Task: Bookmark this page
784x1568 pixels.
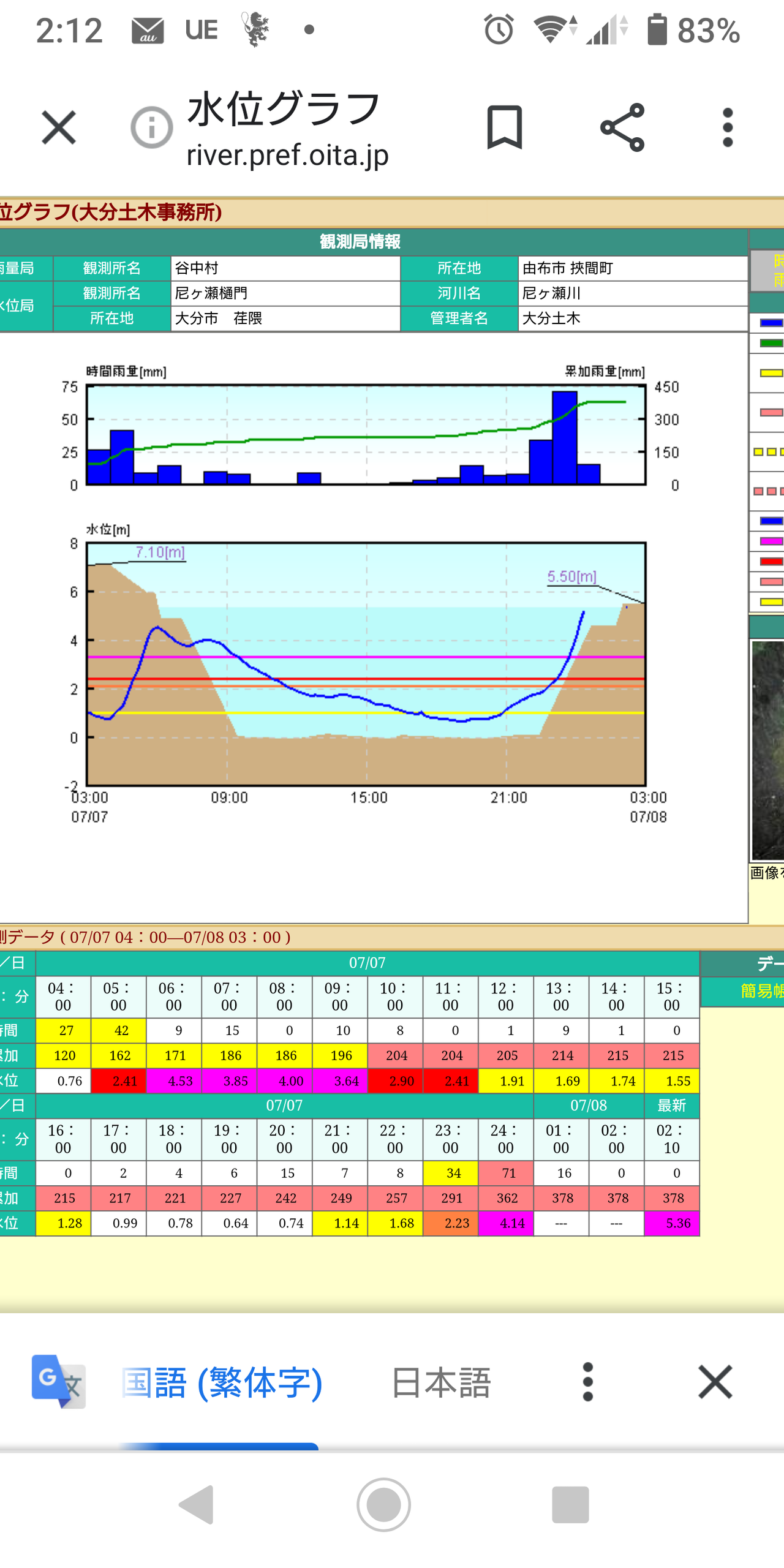Action: pos(504,127)
